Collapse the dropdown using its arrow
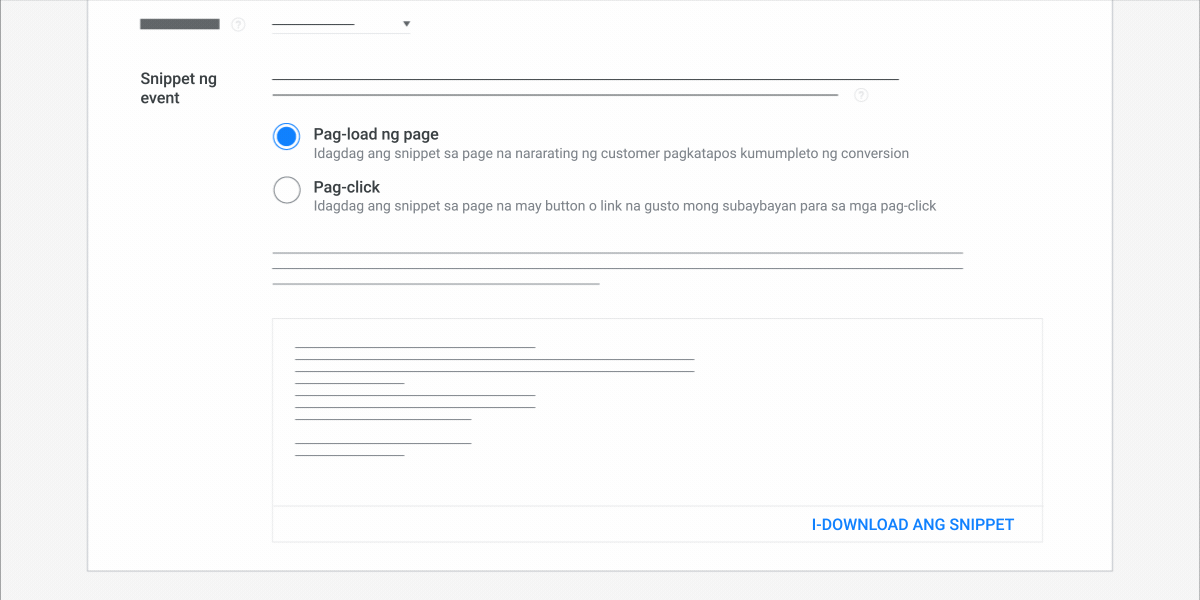Image resolution: width=1200 pixels, height=600 pixels. (x=406, y=22)
